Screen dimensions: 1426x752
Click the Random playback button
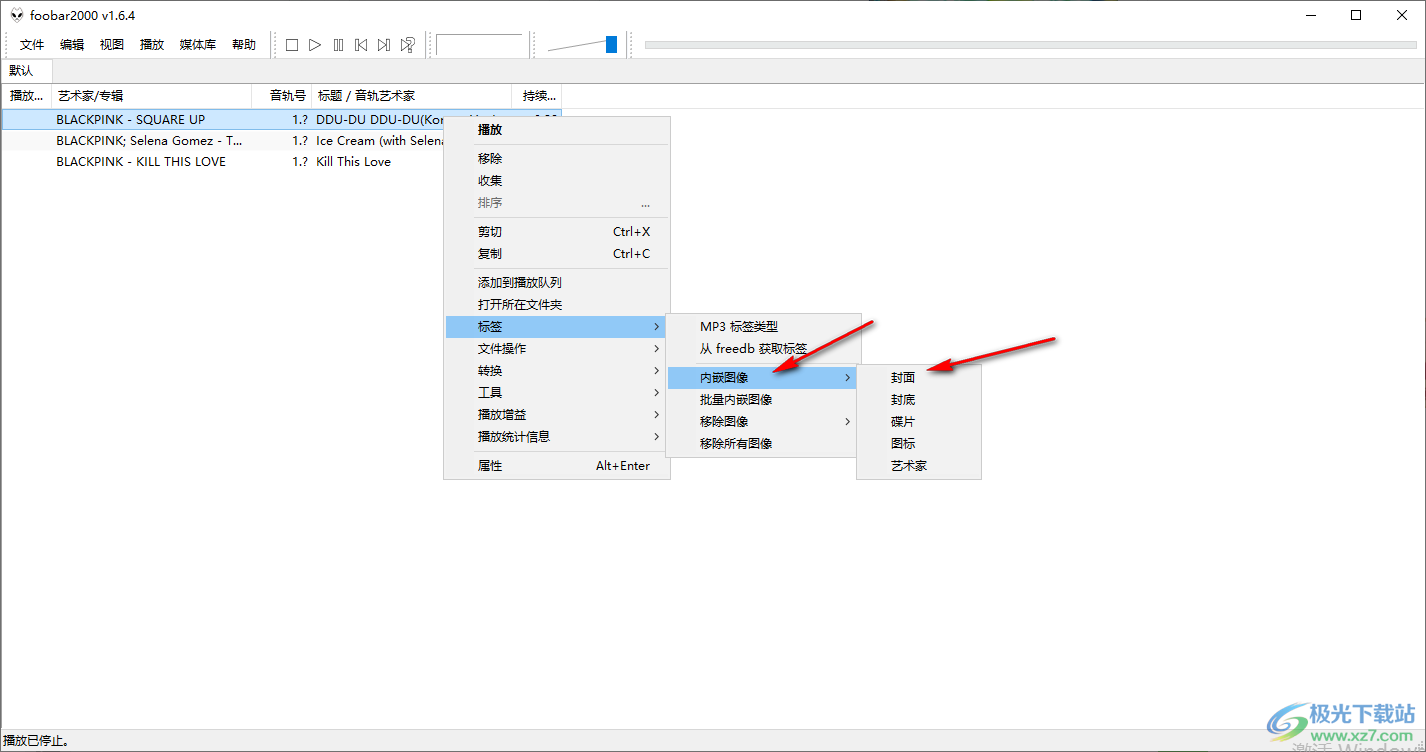tap(407, 45)
